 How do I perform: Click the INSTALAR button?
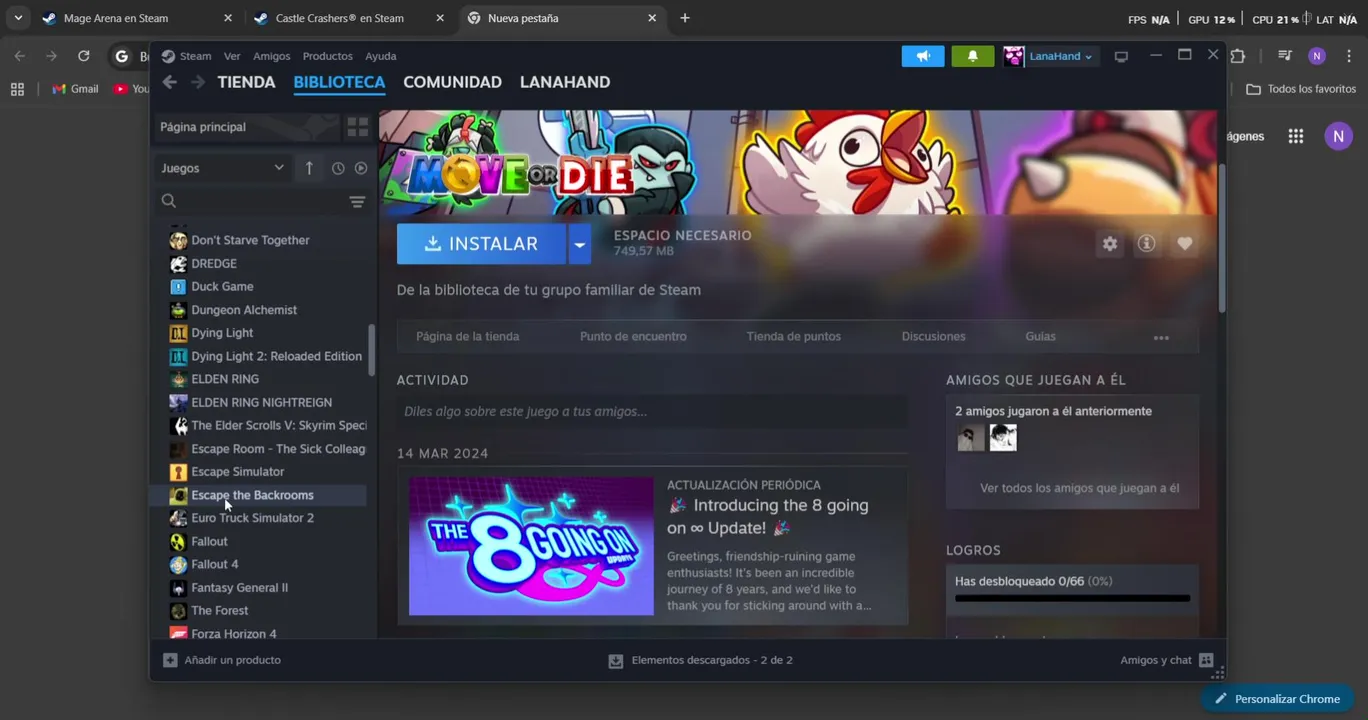[x=482, y=244]
